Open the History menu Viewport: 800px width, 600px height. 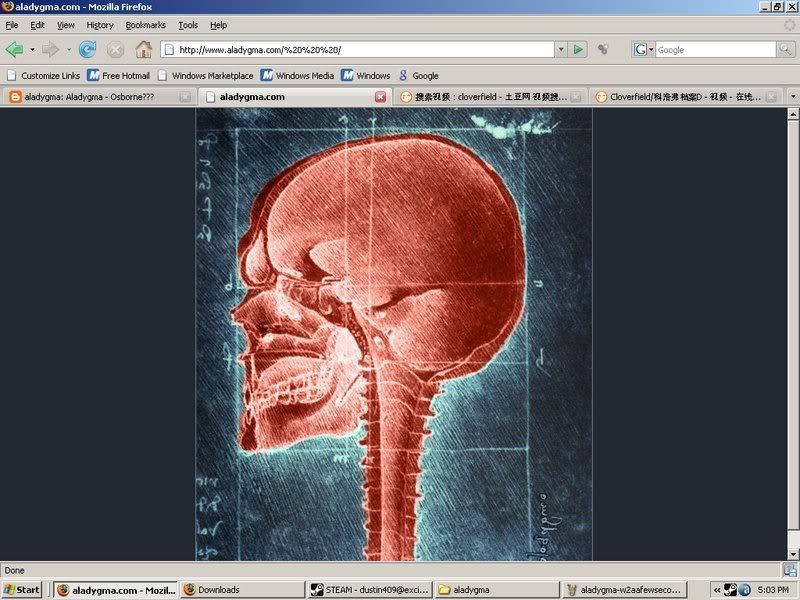[x=100, y=25]
